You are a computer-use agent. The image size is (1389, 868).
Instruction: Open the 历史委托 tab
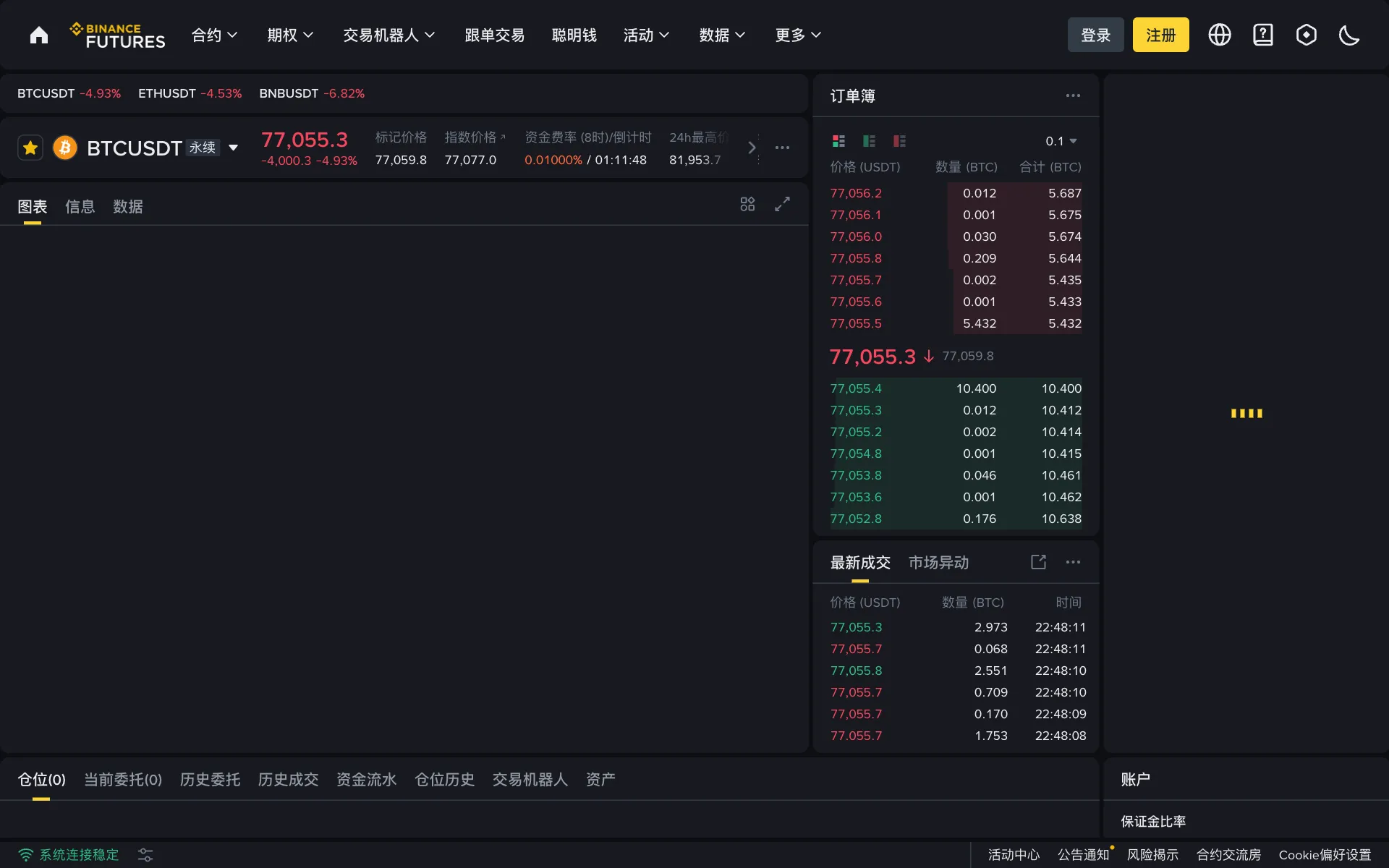(x=211, y=780)
